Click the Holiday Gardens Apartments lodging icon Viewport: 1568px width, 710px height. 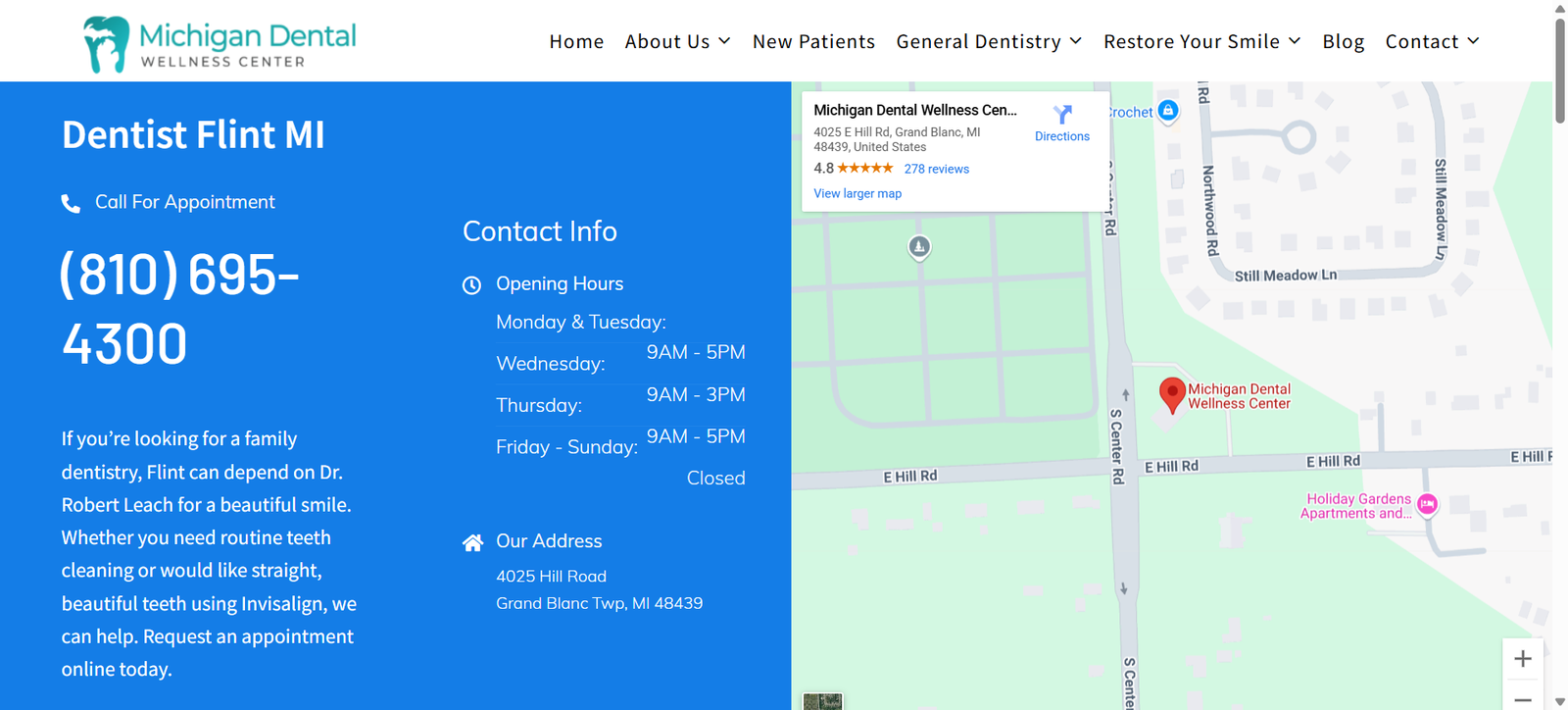pos(1428,504)
